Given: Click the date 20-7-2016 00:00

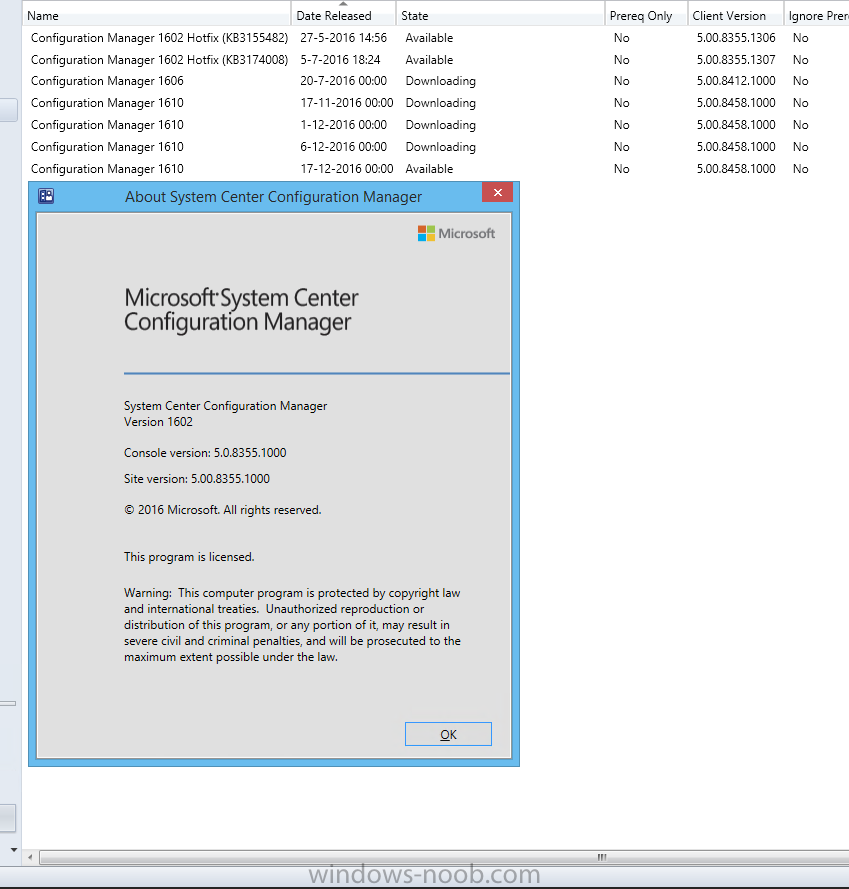Looking at the screenshot, I should 344,81.
